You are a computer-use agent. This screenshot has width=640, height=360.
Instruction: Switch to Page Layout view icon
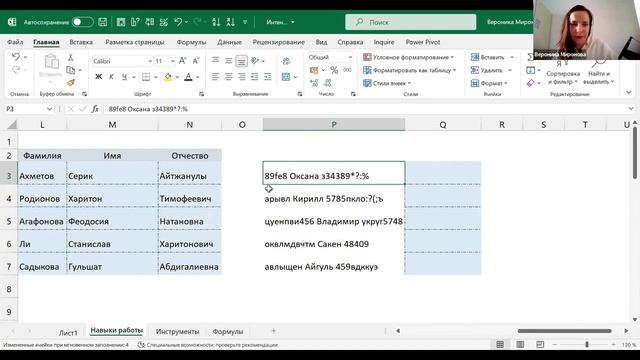click(520, 345)
